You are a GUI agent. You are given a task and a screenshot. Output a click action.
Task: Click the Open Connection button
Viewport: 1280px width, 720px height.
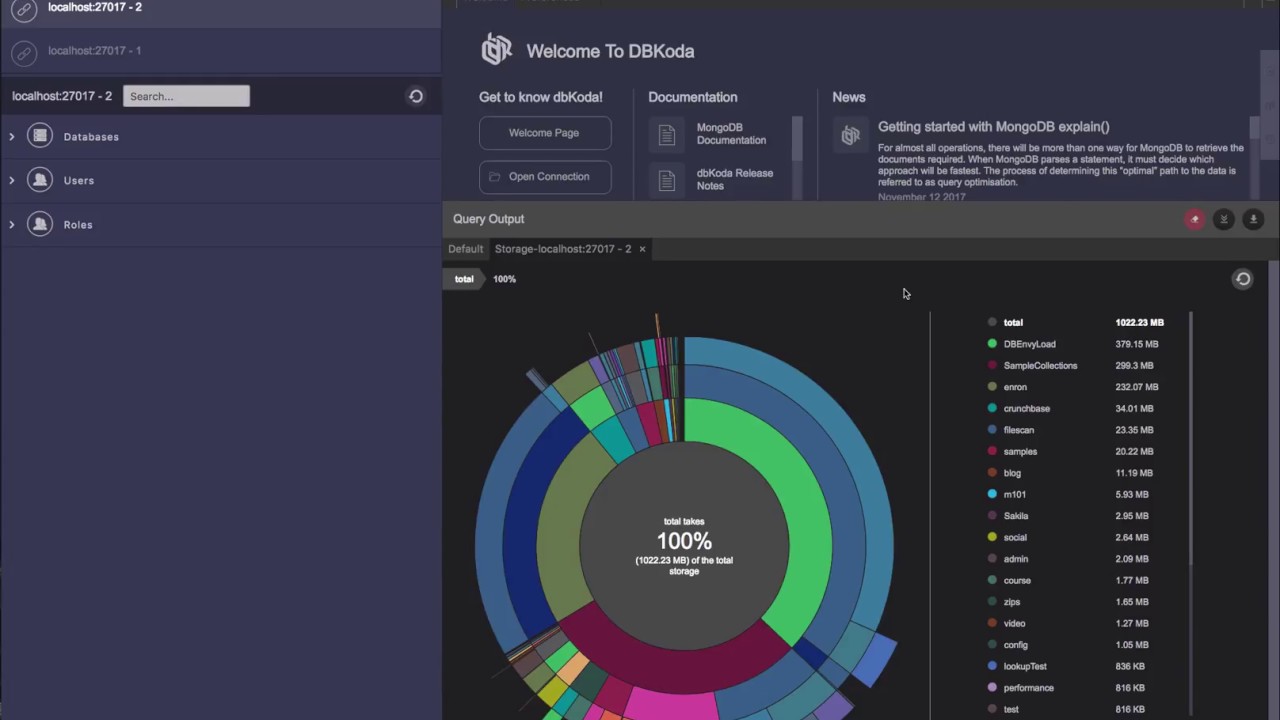(x=544, y=177)
